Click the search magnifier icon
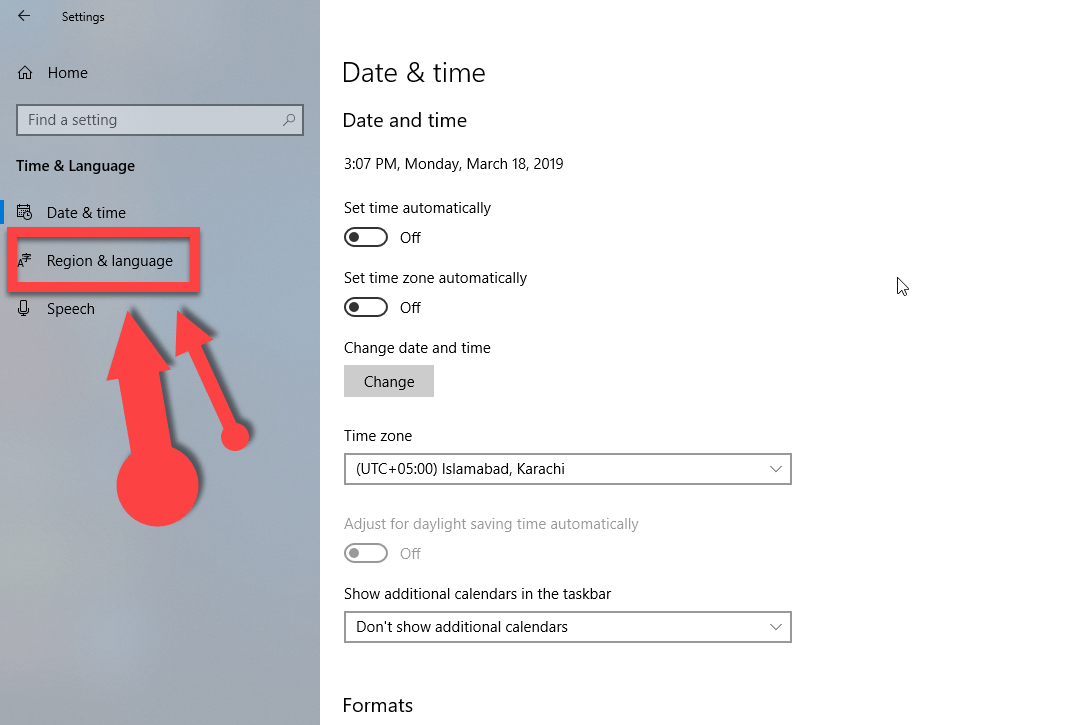Image resolution: width=1088 pixels, height=725 pixels. coord(289,120)
